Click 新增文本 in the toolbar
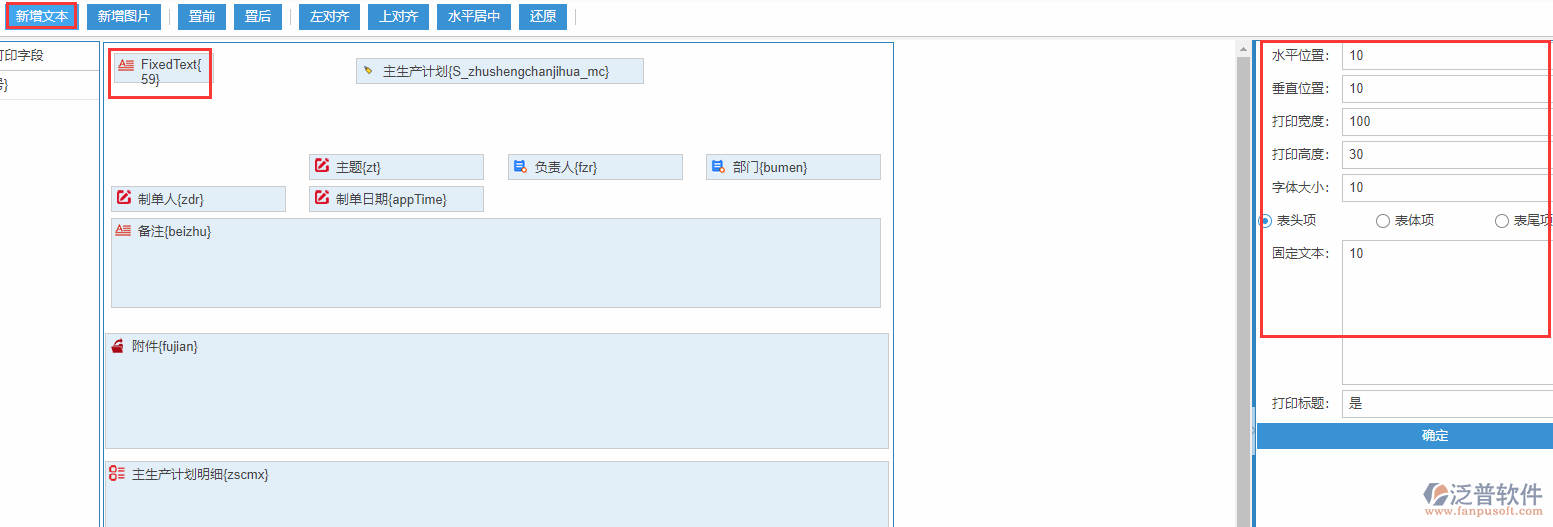 tap(42, 17)
